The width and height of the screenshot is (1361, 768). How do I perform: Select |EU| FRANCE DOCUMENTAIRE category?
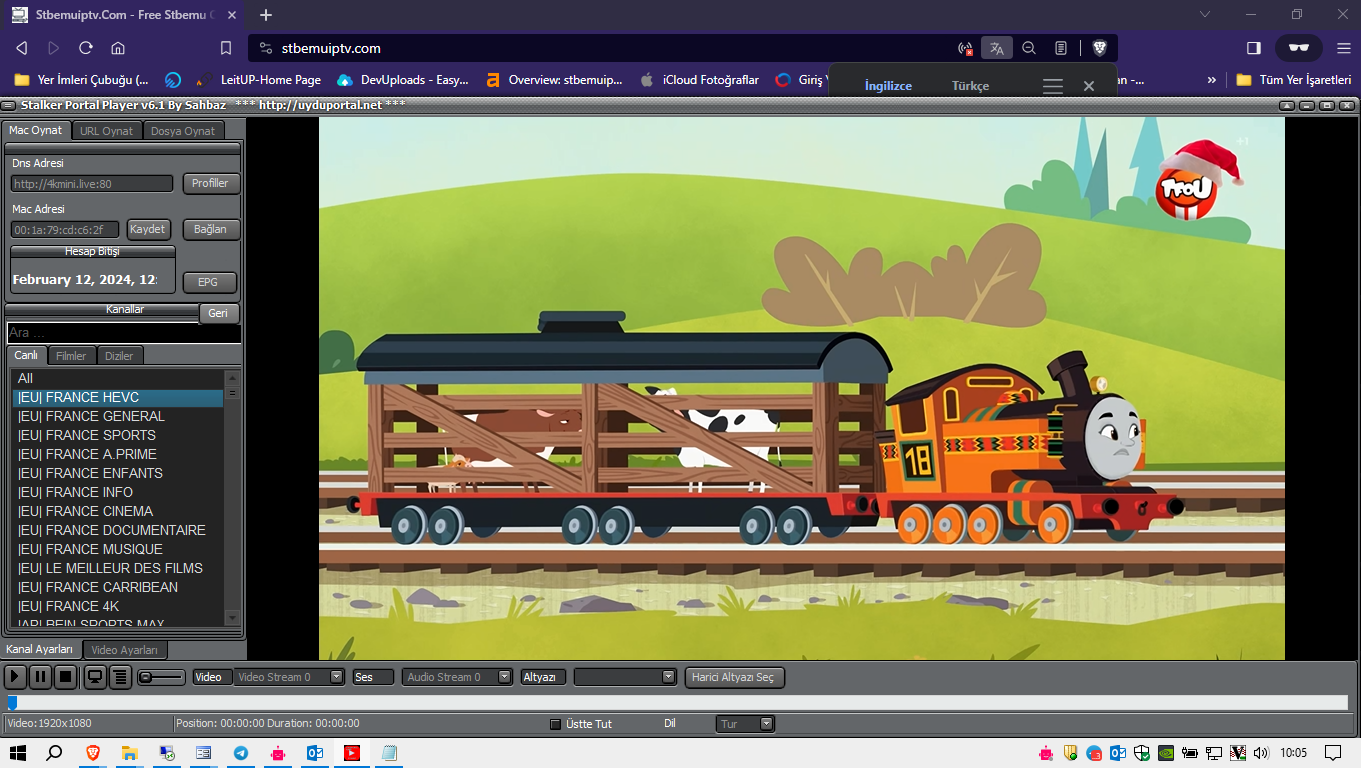(118, 530)
